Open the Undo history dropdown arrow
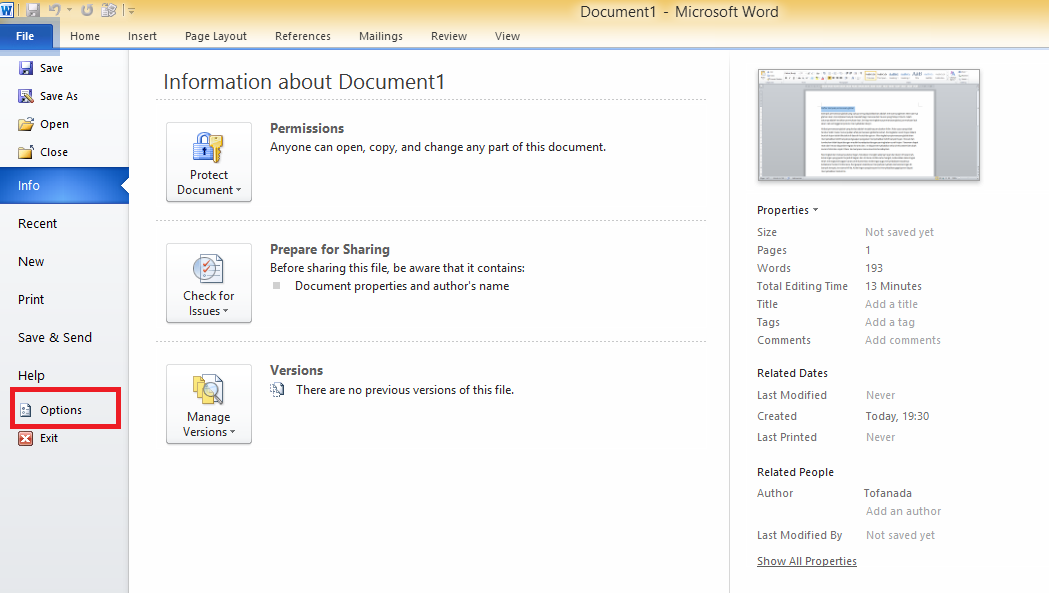This screenshot has width=1049, height=593. (x=70, y=11)
